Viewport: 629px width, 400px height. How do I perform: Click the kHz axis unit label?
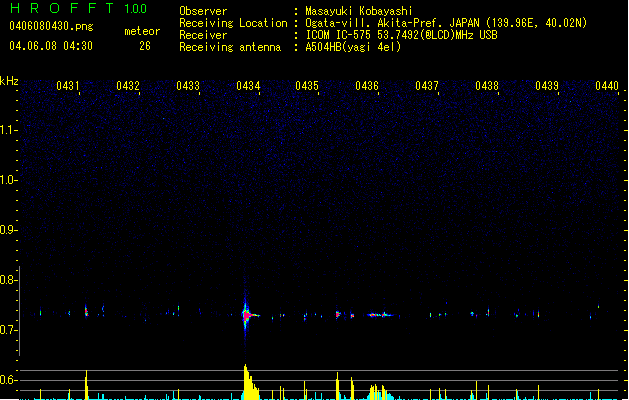pos(9,81)
